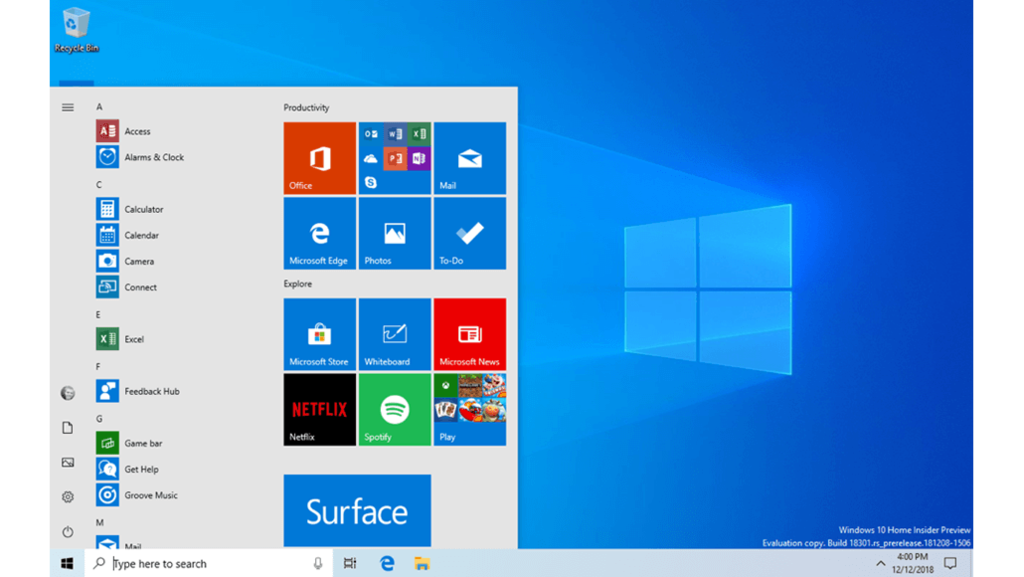The height and width of the screenshot is (577, 1024).
Task: Launch the Whiteboard tile
Action: click(x=394, y=334)
